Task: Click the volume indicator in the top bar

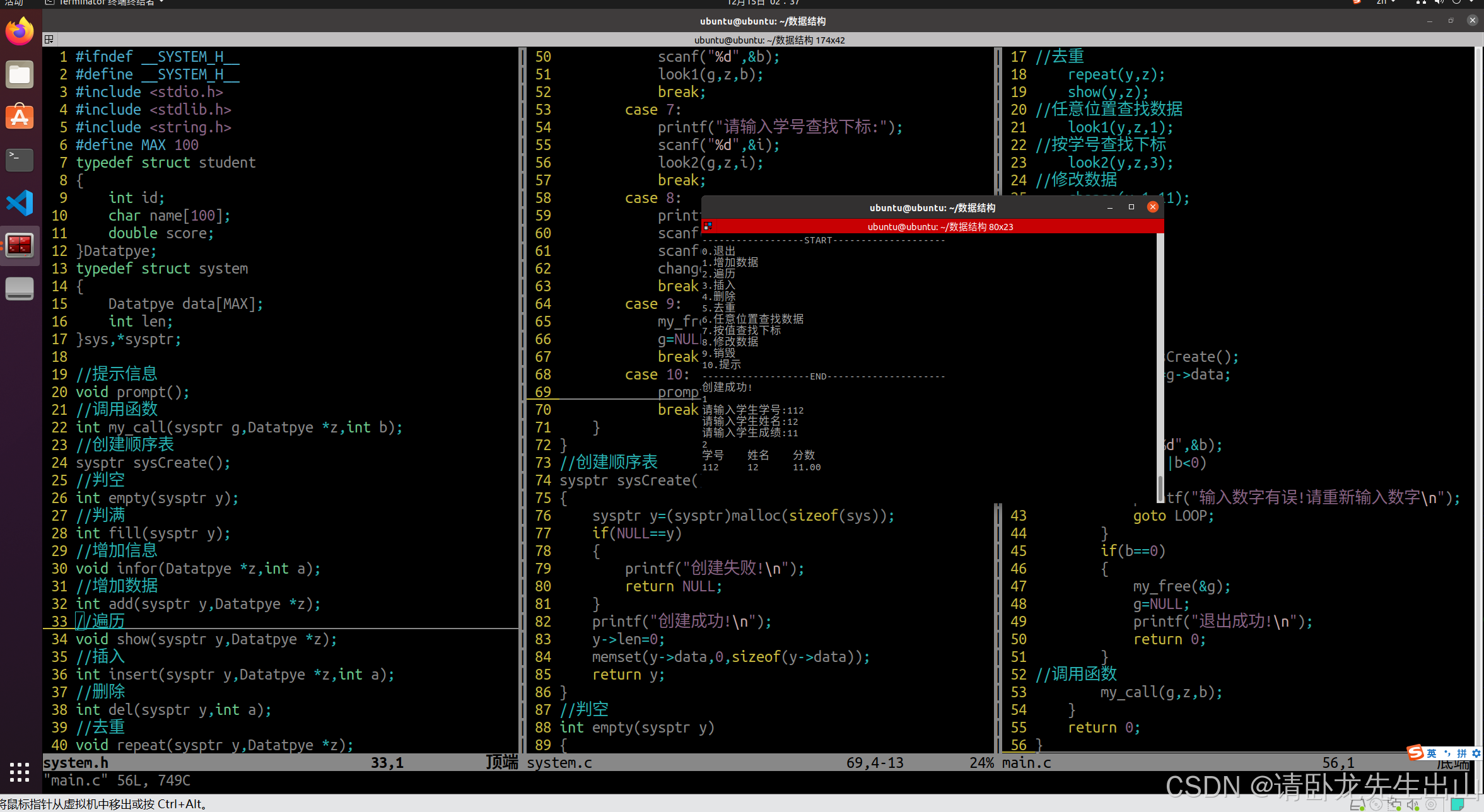Action: 1438,2
